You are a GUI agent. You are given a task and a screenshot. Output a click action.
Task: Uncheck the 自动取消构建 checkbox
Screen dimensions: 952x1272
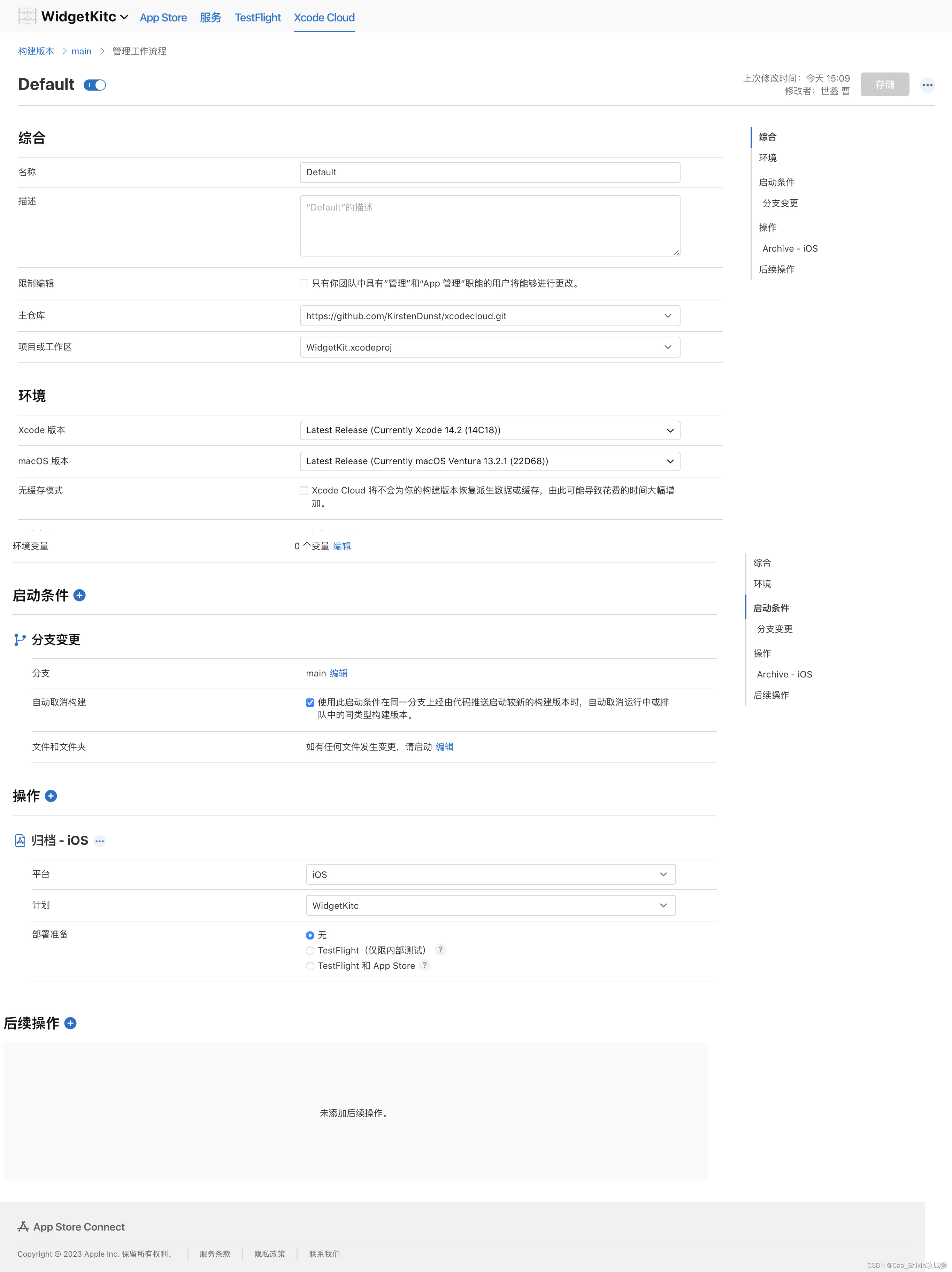310,702
